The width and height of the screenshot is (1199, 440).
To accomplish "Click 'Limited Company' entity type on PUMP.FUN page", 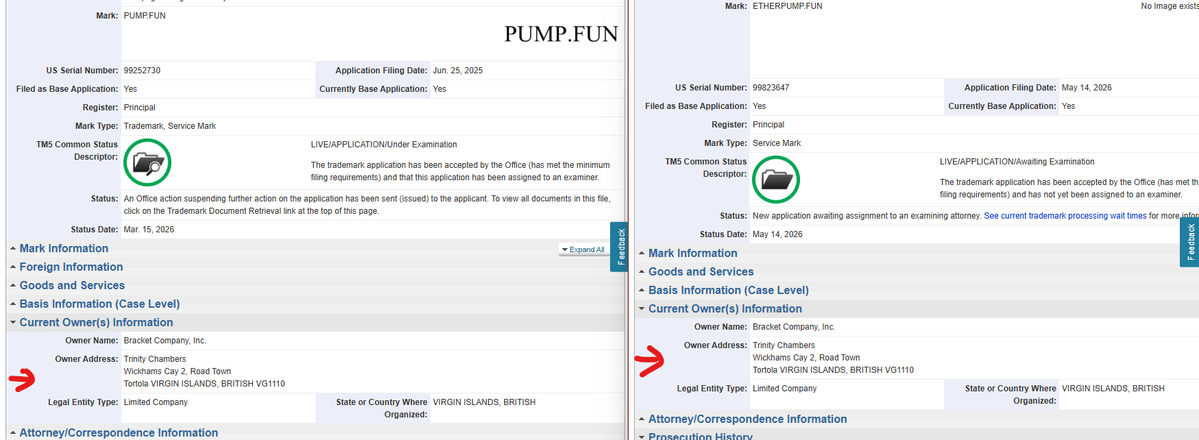I will click(155, 402).
